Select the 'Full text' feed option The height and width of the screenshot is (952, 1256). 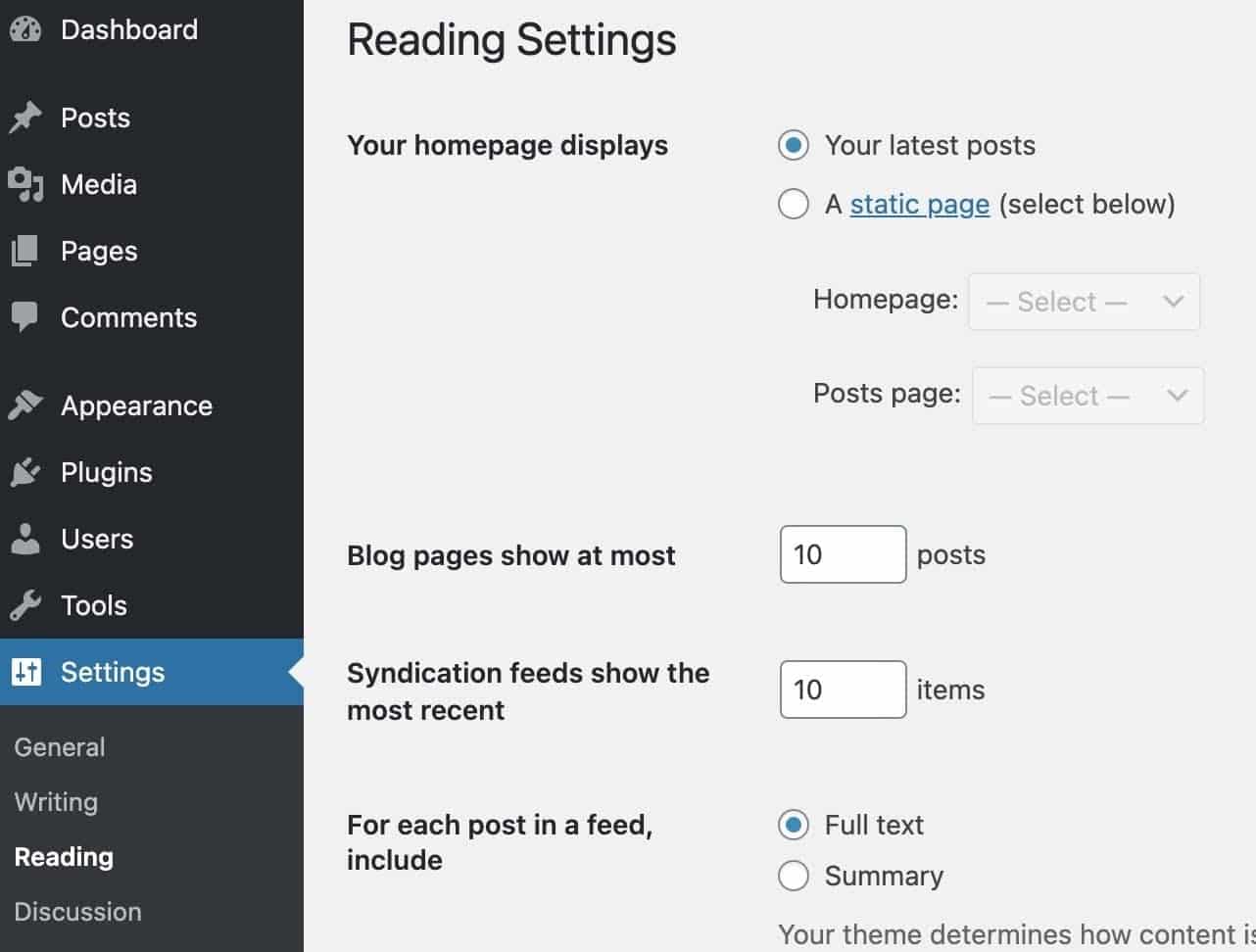pos(794,826)
